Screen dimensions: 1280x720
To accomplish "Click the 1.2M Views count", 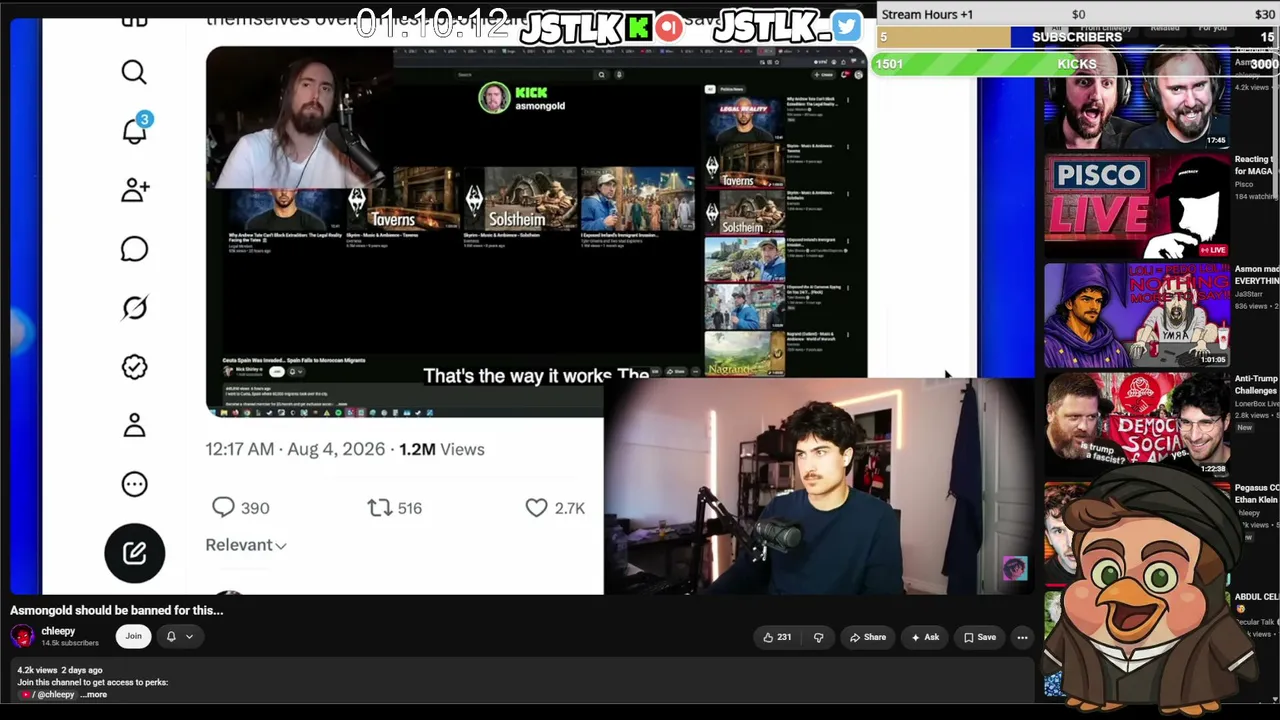I will coord(441,449).
